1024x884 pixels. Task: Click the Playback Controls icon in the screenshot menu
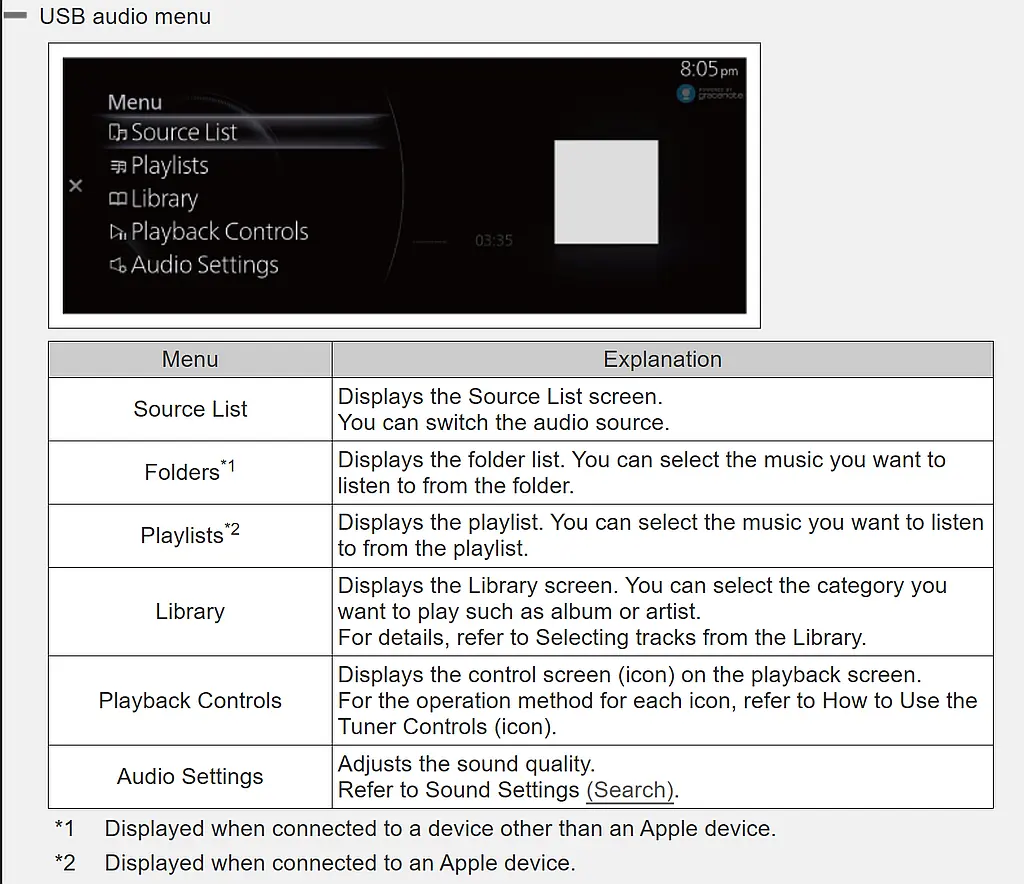click(118, 233)
